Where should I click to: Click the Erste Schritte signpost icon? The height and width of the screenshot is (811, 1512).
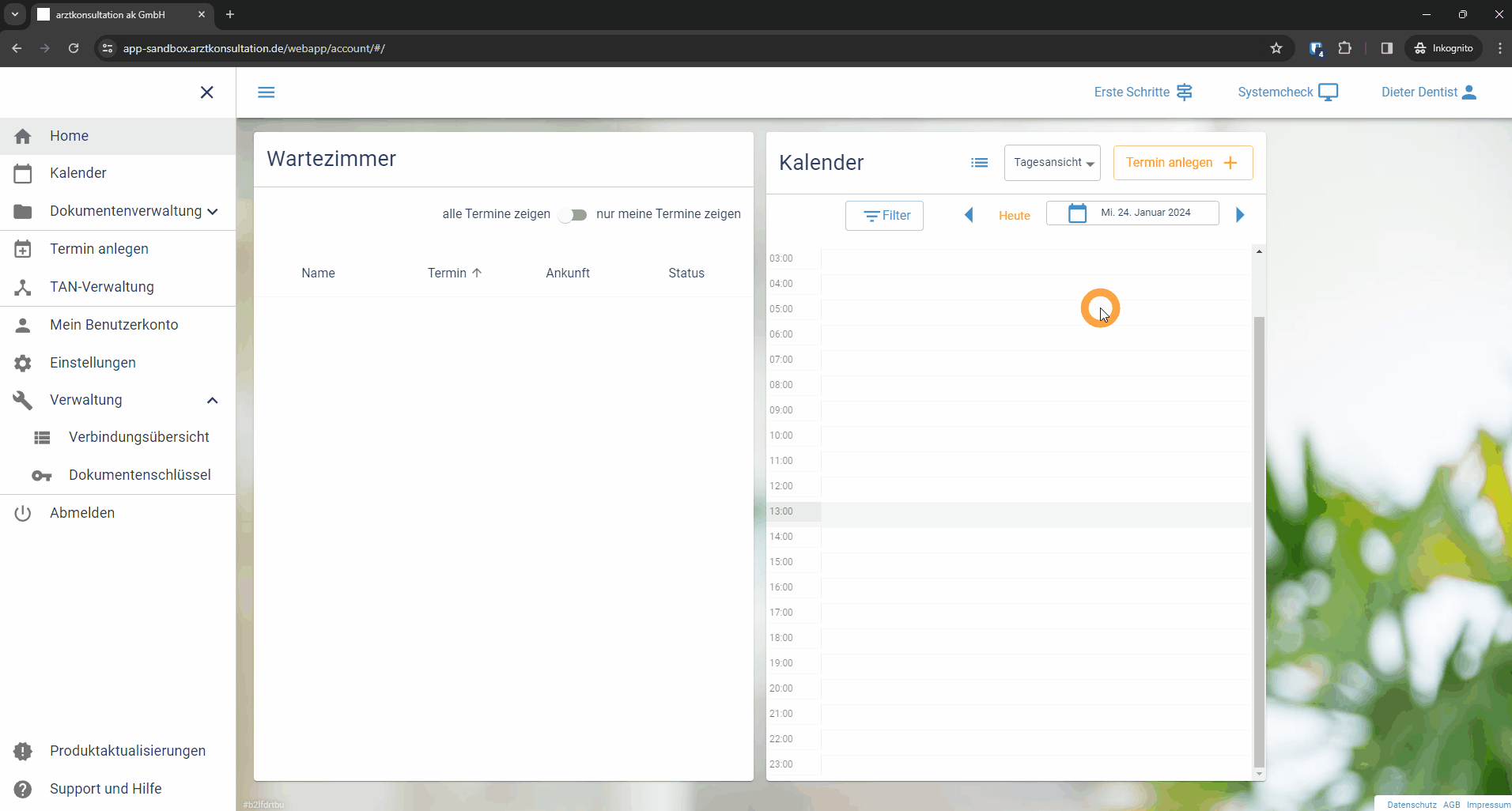[x=1185, y=92]
